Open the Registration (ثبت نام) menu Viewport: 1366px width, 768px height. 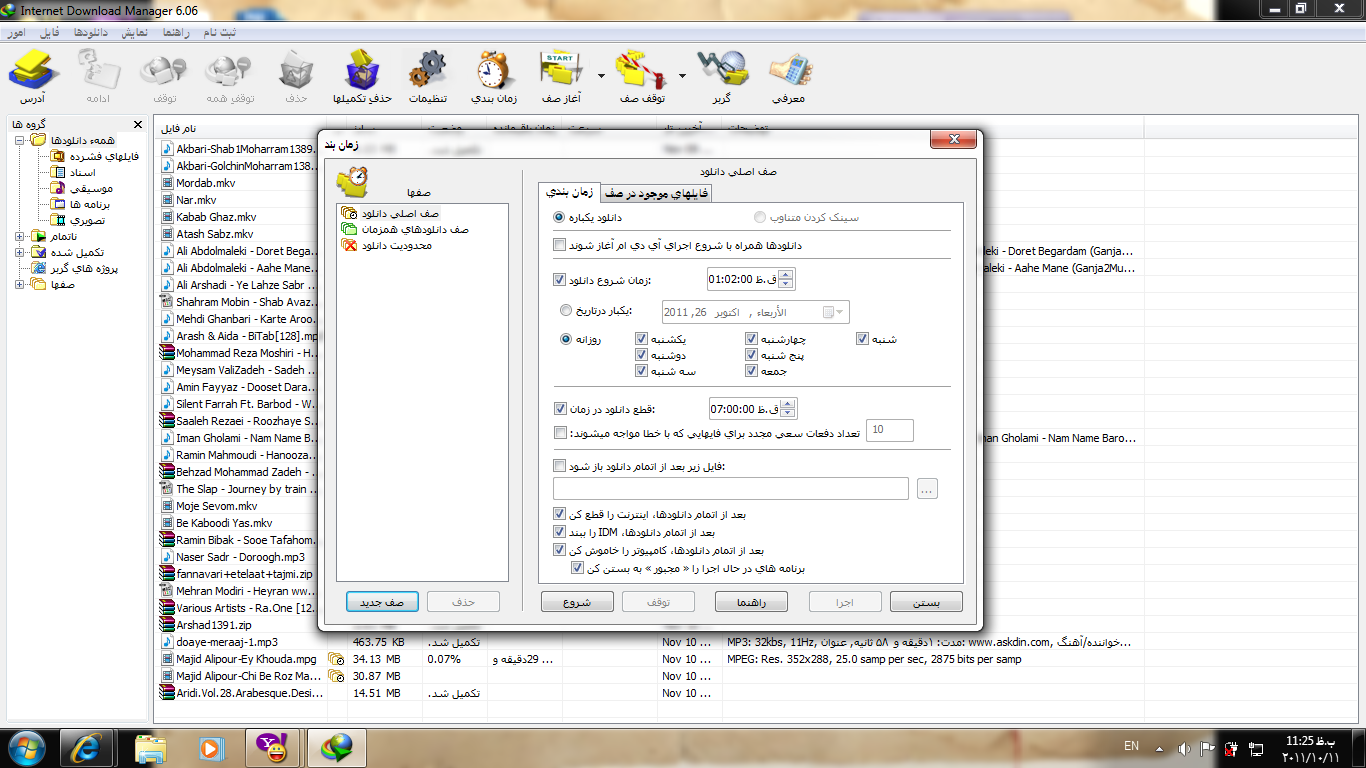click(x=220, y=32)
